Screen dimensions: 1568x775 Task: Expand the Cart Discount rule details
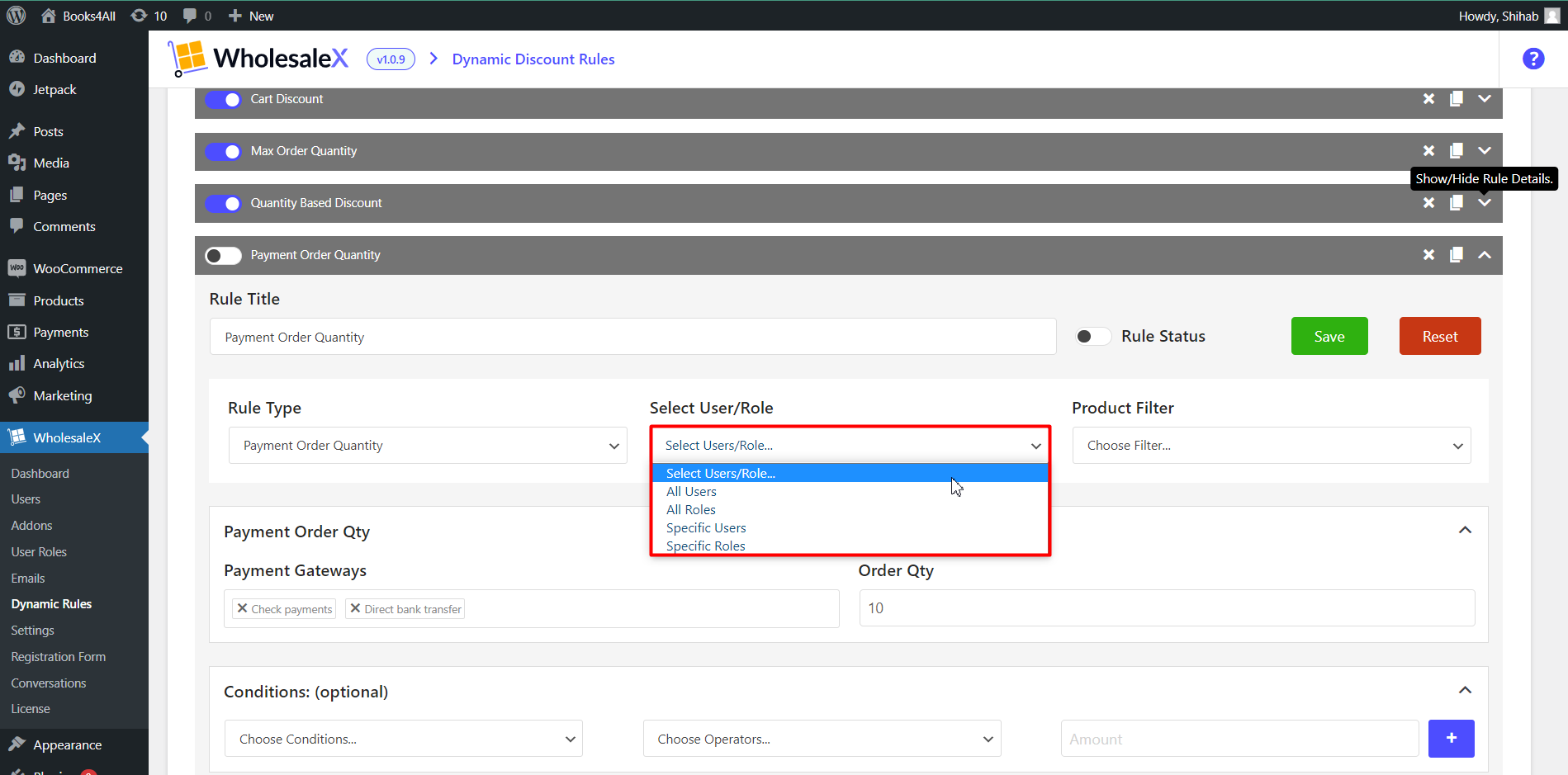(x=1485, y=99)
